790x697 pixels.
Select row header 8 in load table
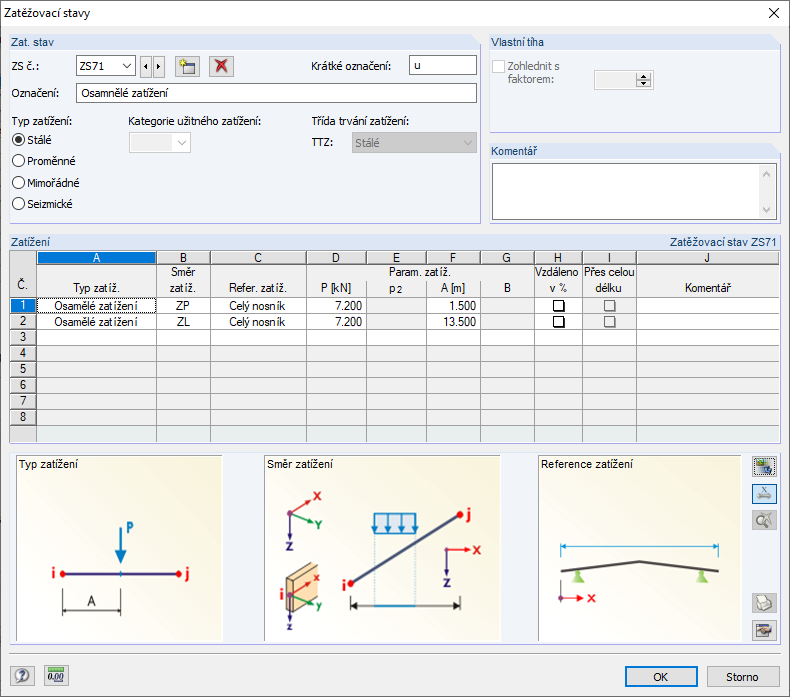point(23,417)
